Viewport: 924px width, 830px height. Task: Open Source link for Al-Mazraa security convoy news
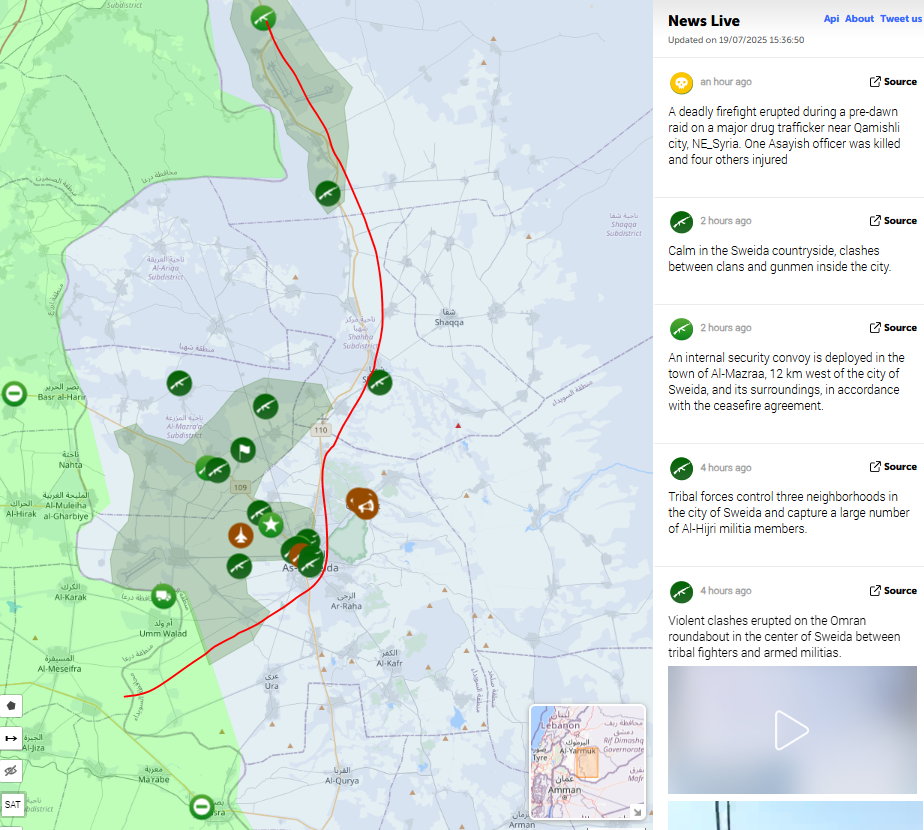(893, 327)
